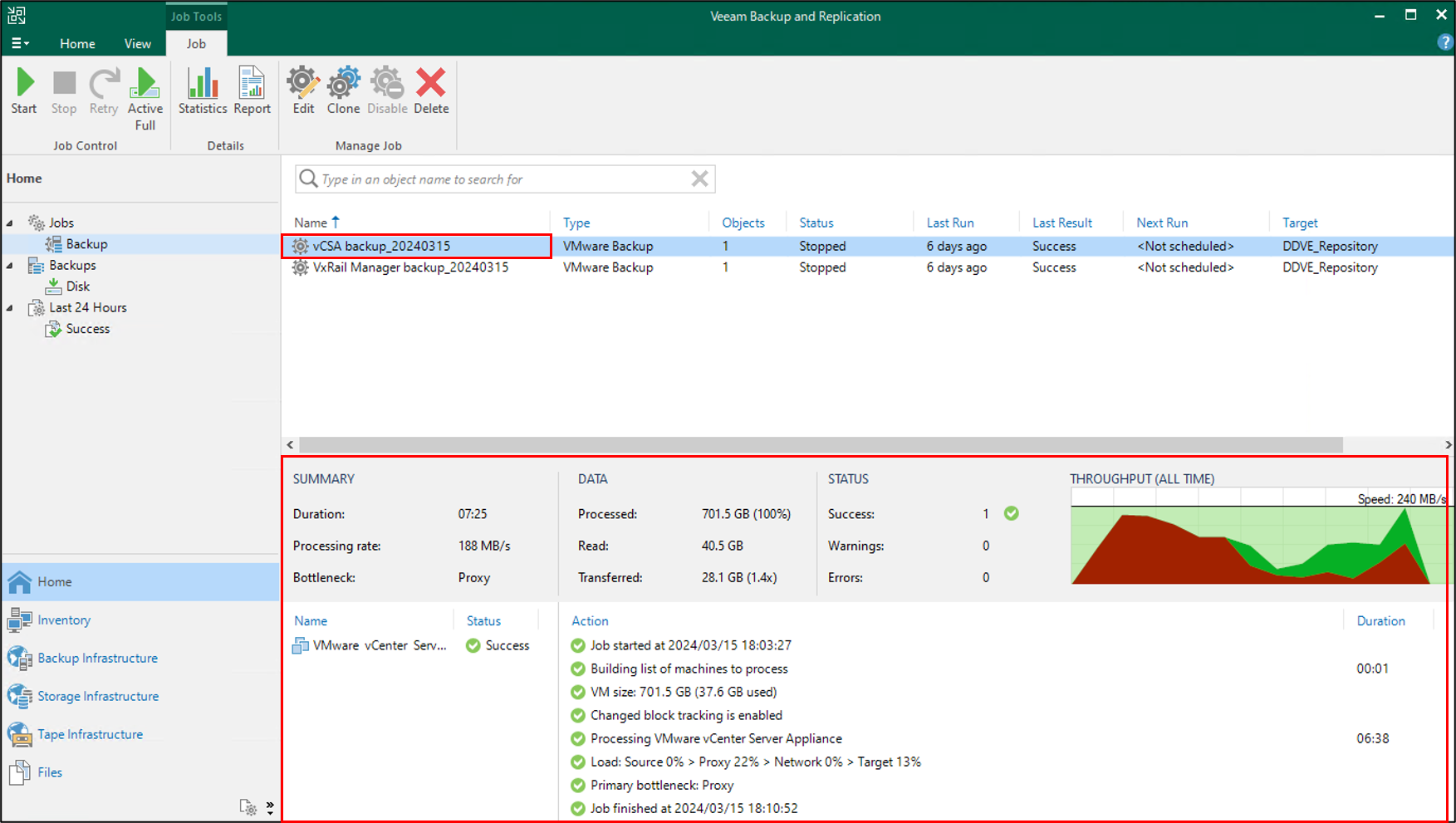The width and height of the screenshot is (1456, 823).
Task: Open the View ribbon tab
Action: pyautogui.click(x=138, y=43)
